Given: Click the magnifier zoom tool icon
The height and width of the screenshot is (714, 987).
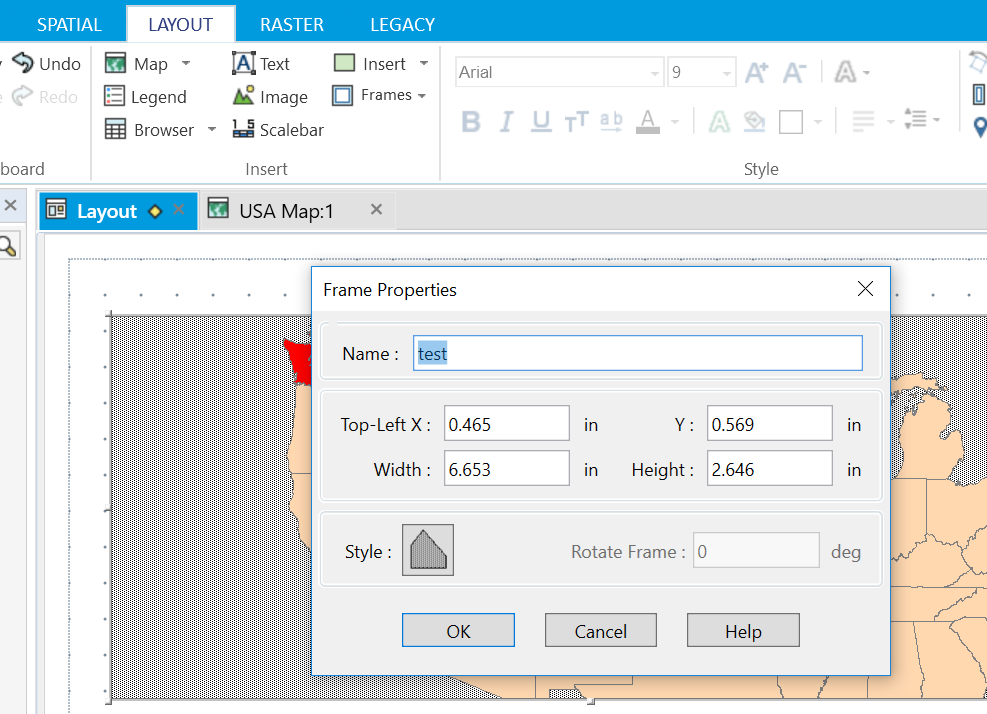Looking at the screenshot, I should pyautogui.click(x=8, y=246).
